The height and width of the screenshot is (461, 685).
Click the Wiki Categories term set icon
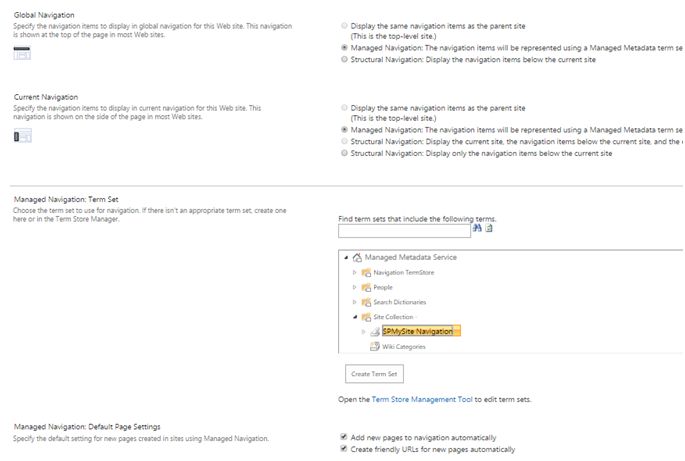point(374,347)
